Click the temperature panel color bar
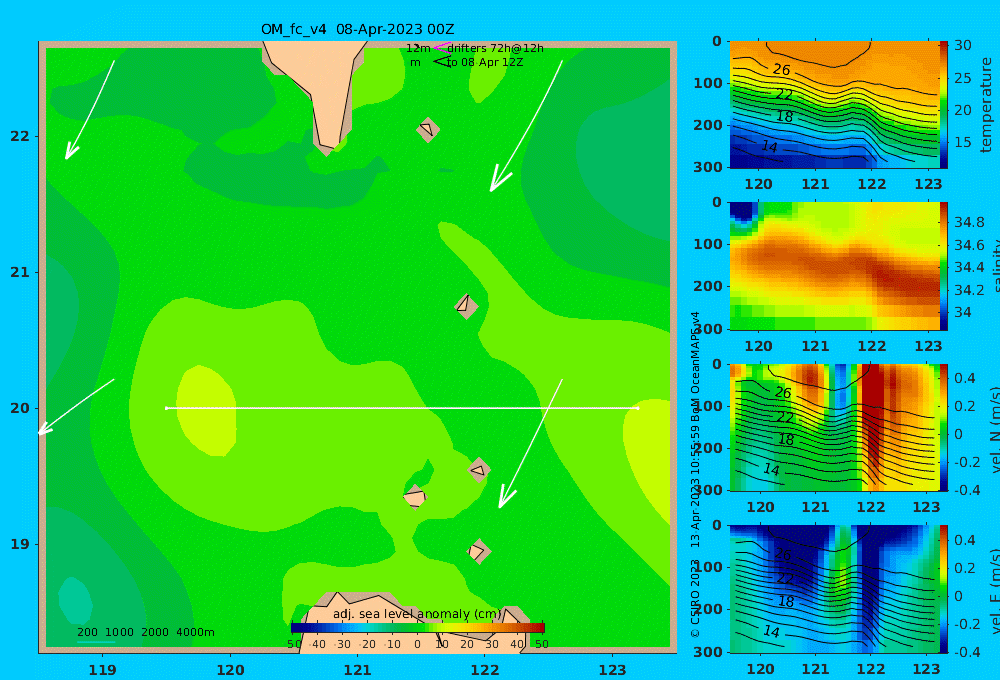This screenshot has height=680, width=1000. click(943, 105)
